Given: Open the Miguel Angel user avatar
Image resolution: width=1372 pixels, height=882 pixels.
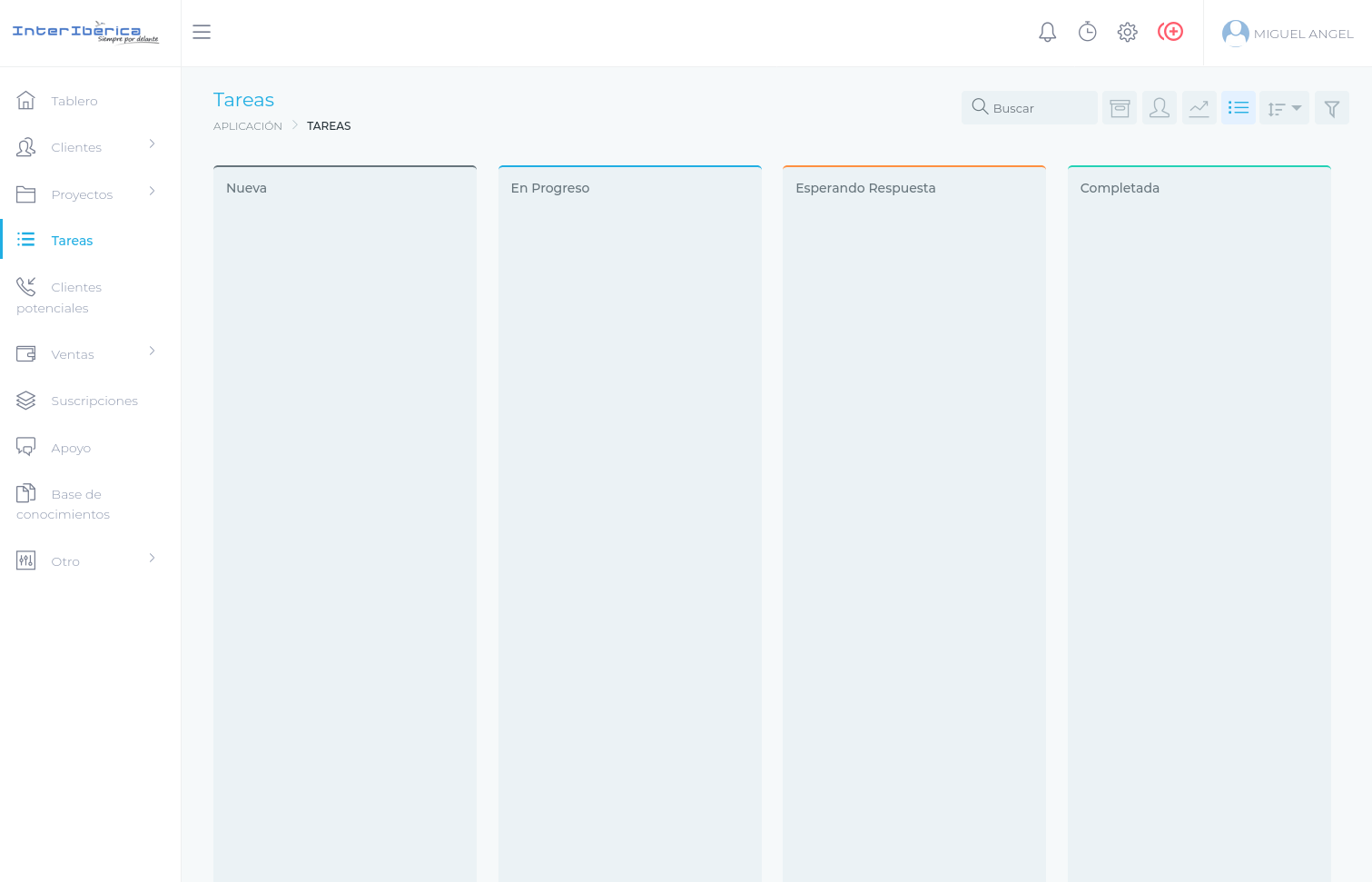Looking at the screenshot, I should (x=1235, y=34).
